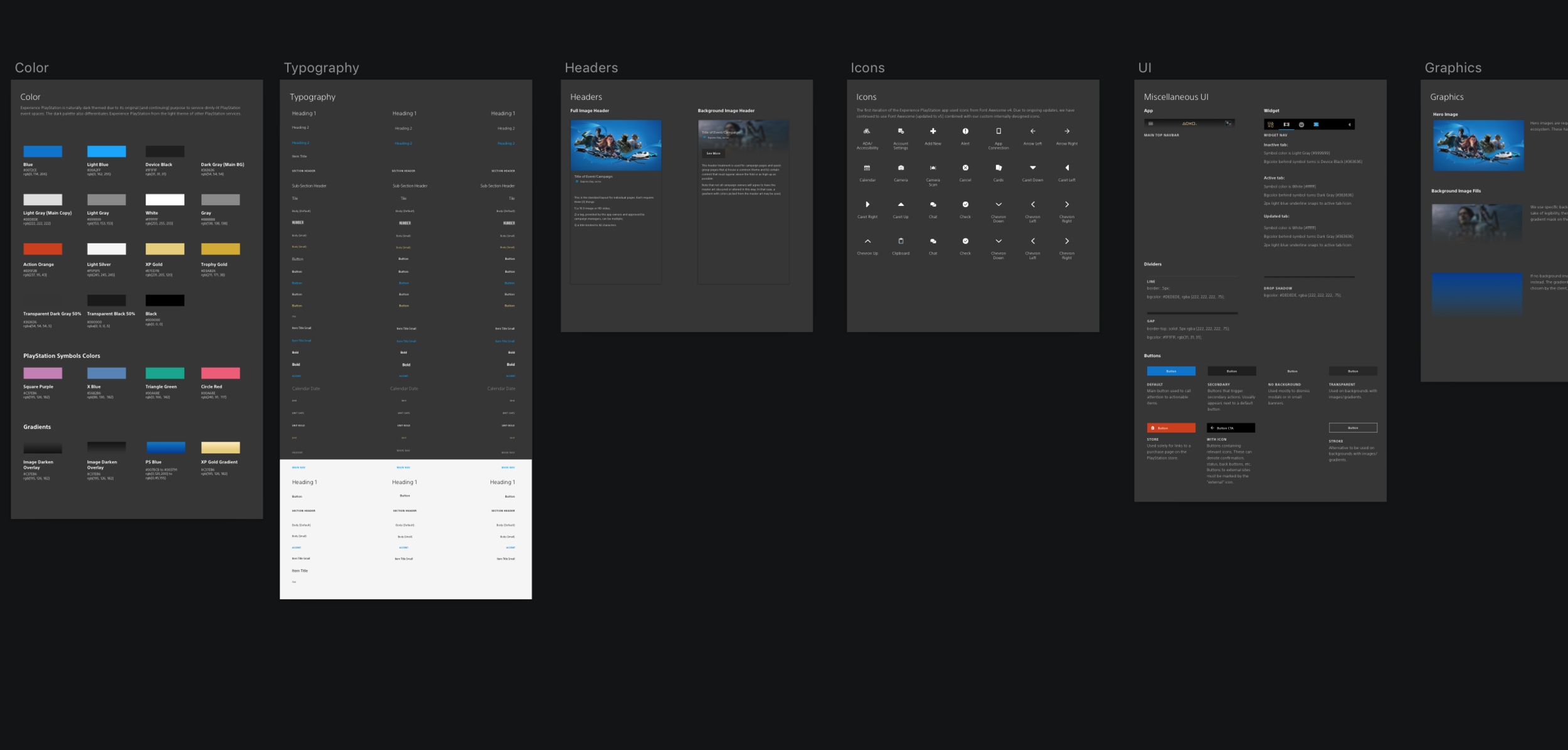Click the Button CTA with arrow icon
The width and height of the screenshot is (1568, 750).
pos(1231,428)
